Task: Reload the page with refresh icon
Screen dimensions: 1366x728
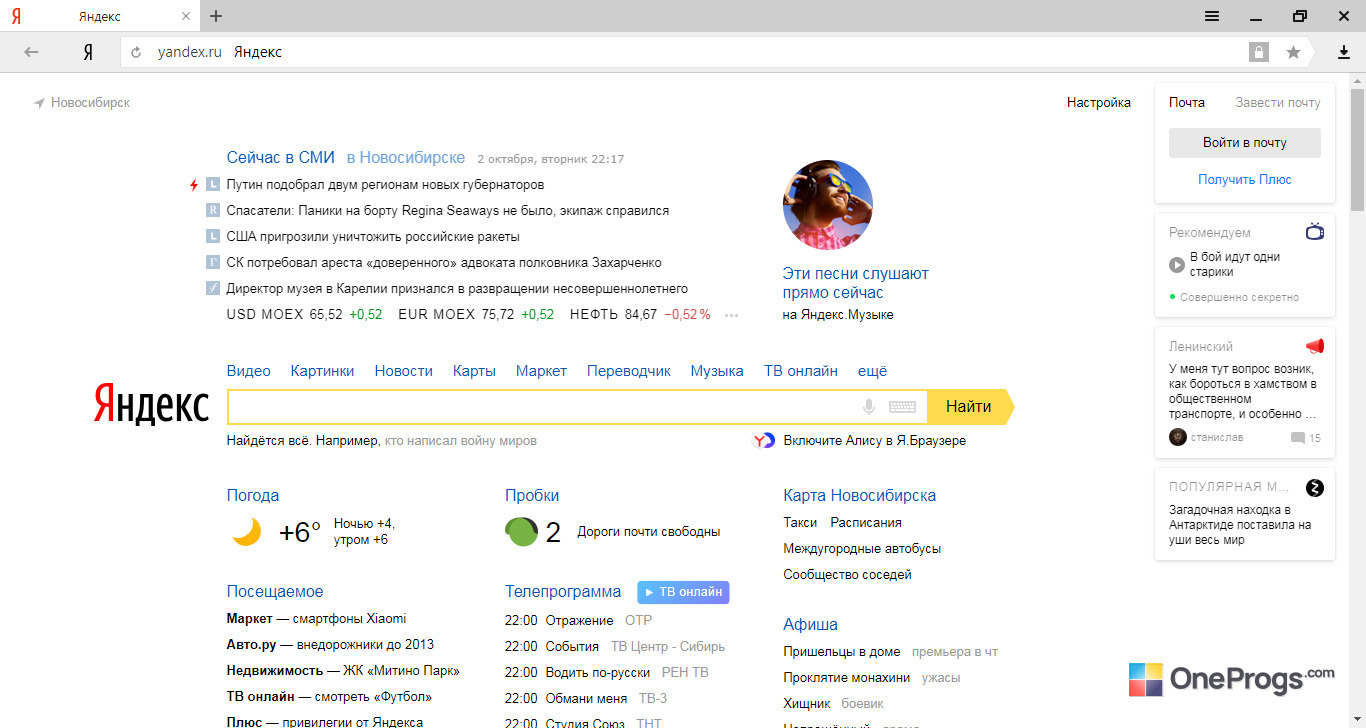Action: [136, 52]
